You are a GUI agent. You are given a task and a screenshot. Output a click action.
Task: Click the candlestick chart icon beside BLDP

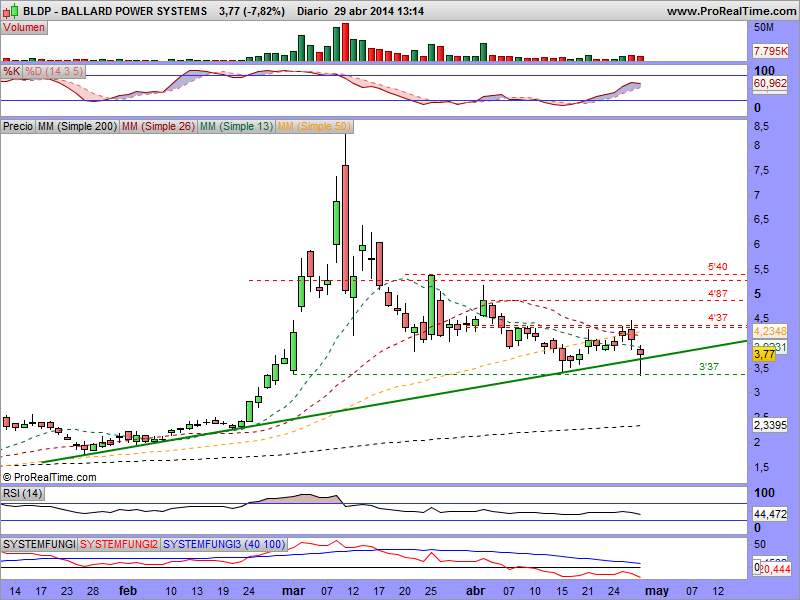tap(11, 10)
